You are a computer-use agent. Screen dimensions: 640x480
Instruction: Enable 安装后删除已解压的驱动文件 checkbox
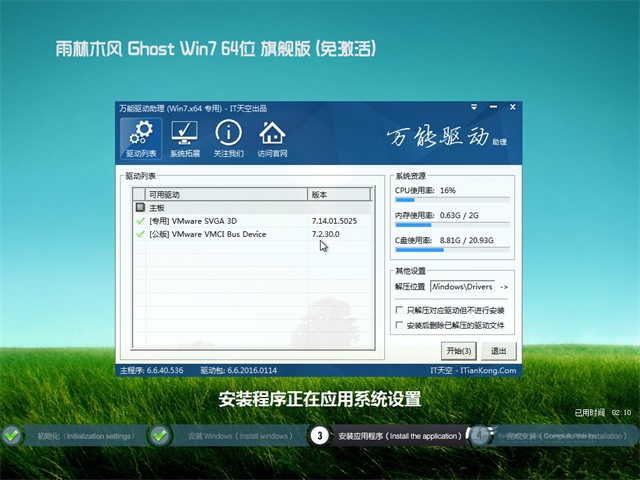tap(400, 325)
